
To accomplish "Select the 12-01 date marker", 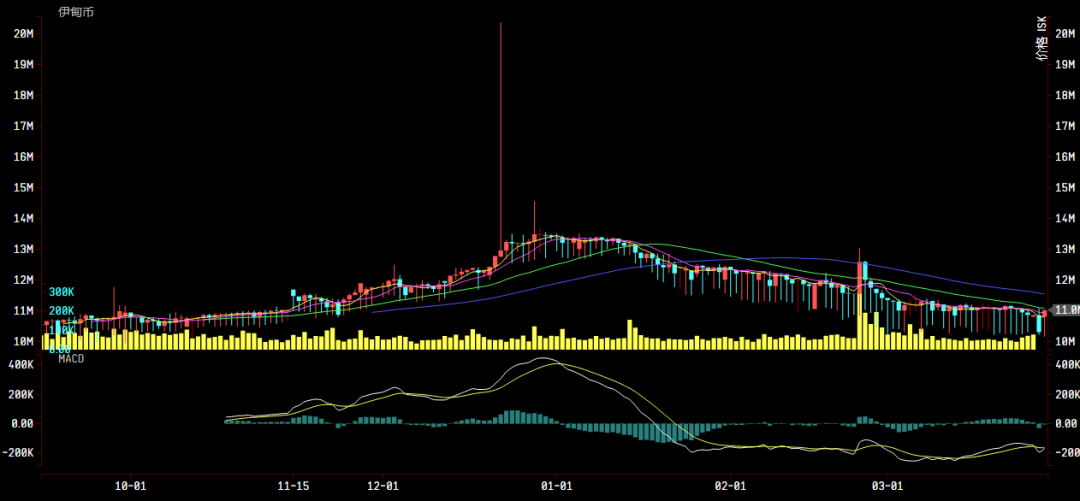I will pyautogui.click(x=384, y=486).
